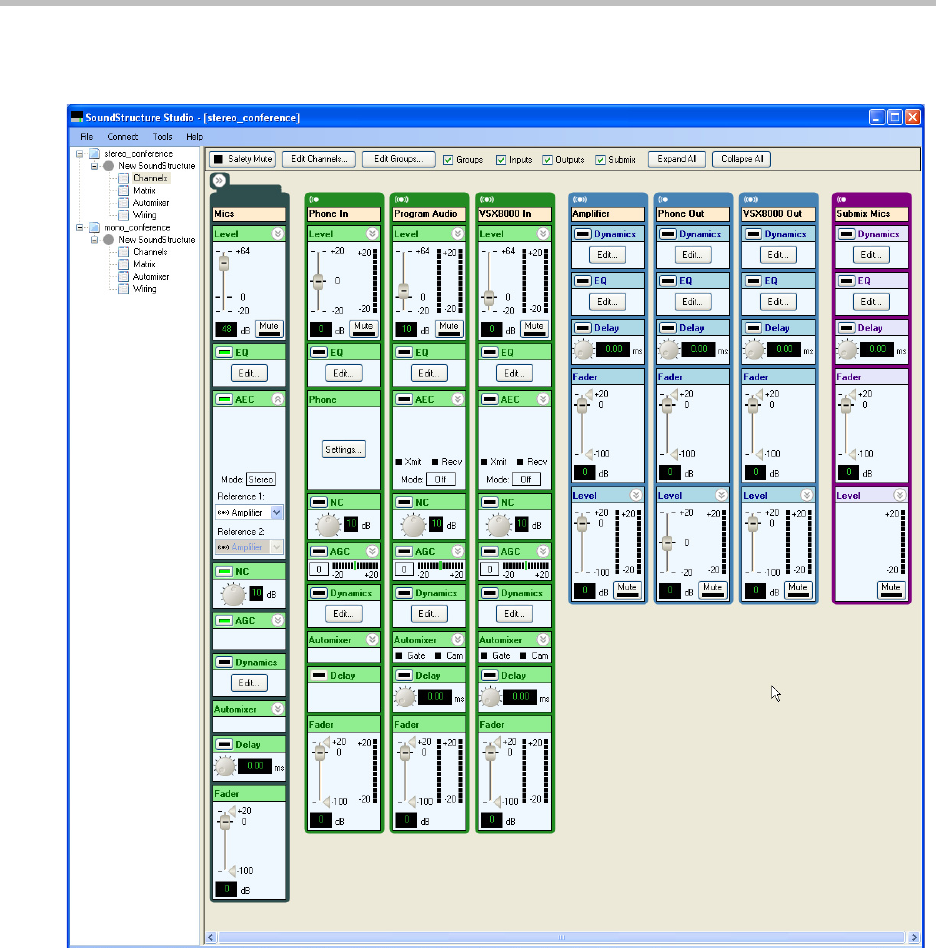The width and height of the screenshot is (936, 948).
Task: Enable the Mics EQ toggle
Action: click(222, 352)
